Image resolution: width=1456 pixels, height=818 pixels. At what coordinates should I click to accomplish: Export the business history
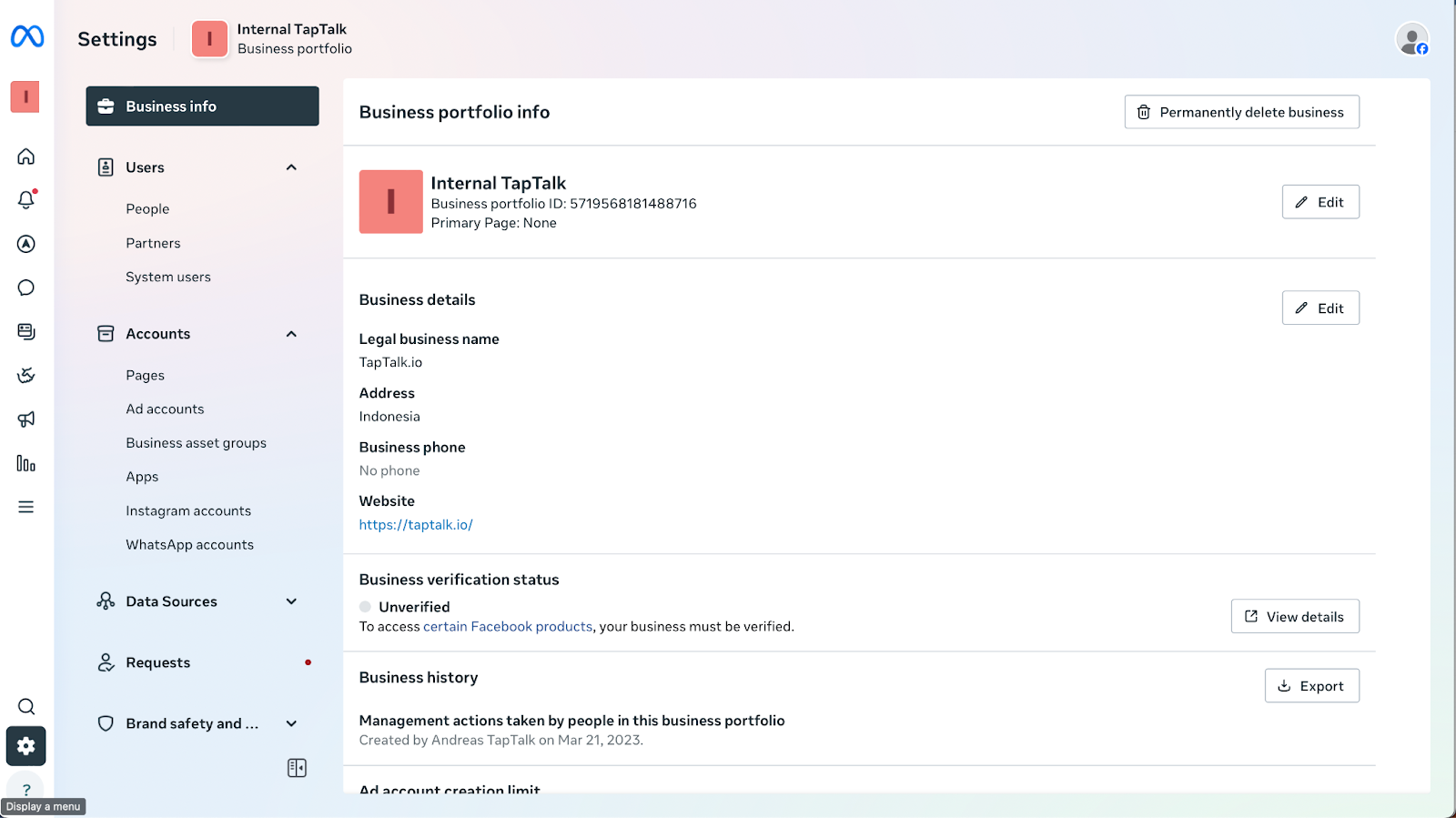click(1312, 686)
